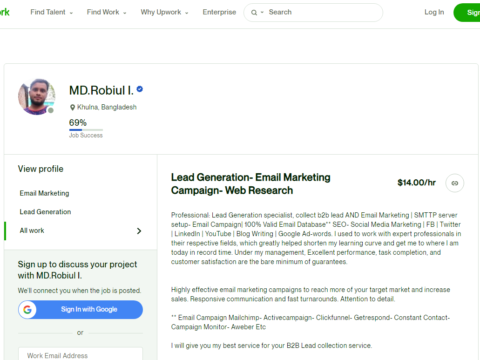Copy profile link via the link icon
This screenshot has width=480, height=360.
click(x=455, y=183)
